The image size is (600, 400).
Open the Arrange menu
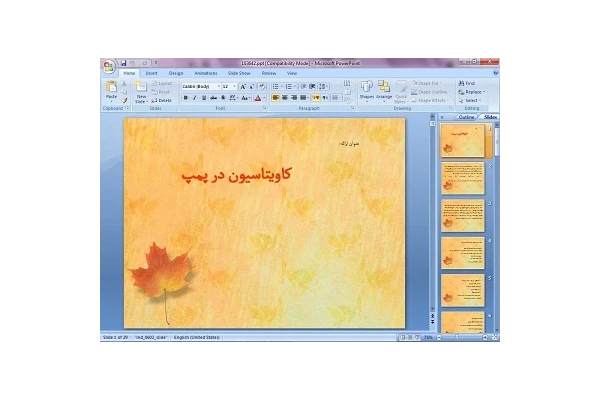(384, 90)
